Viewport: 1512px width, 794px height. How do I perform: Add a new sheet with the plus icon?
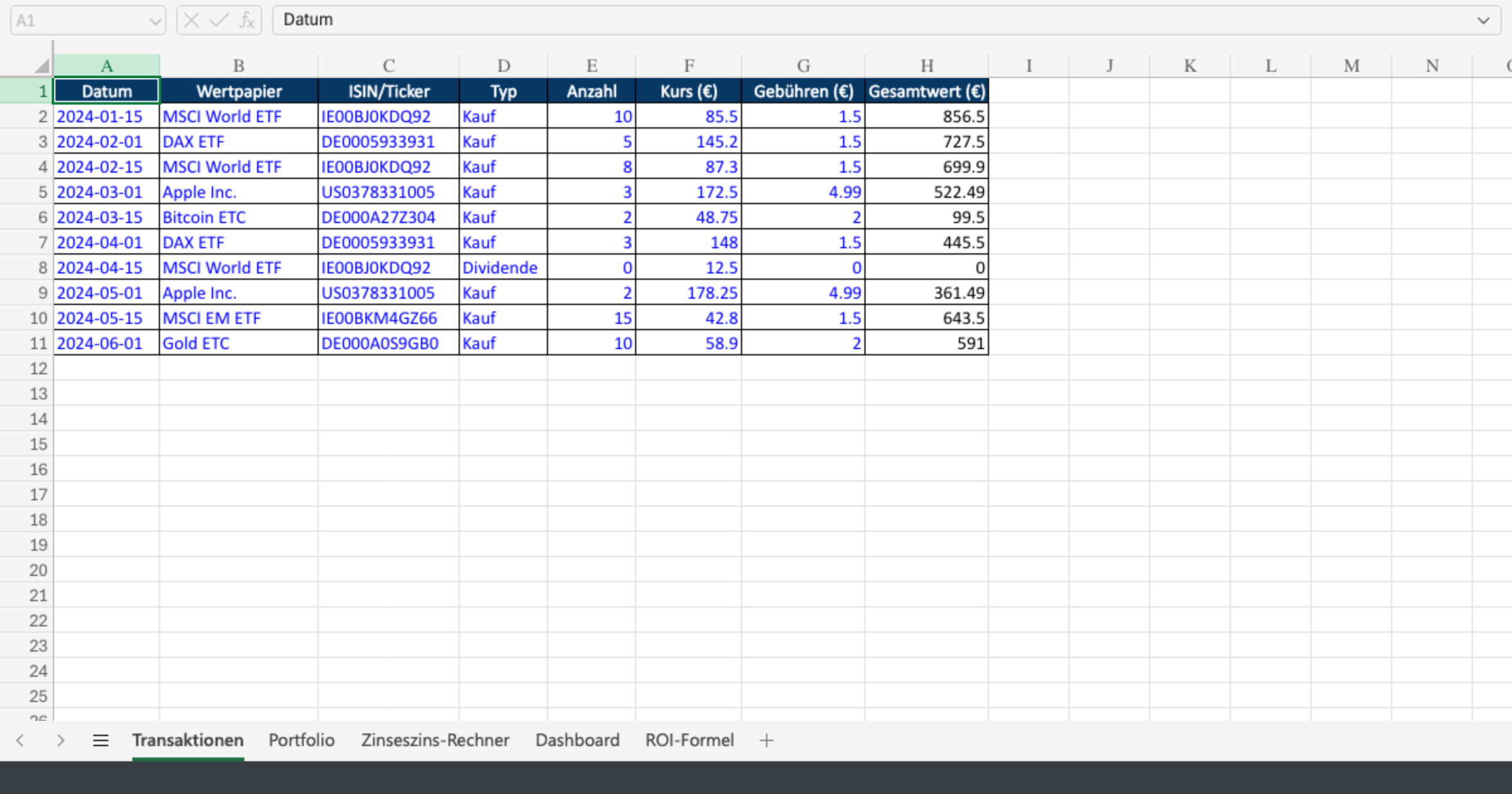[x=766, y=740]
